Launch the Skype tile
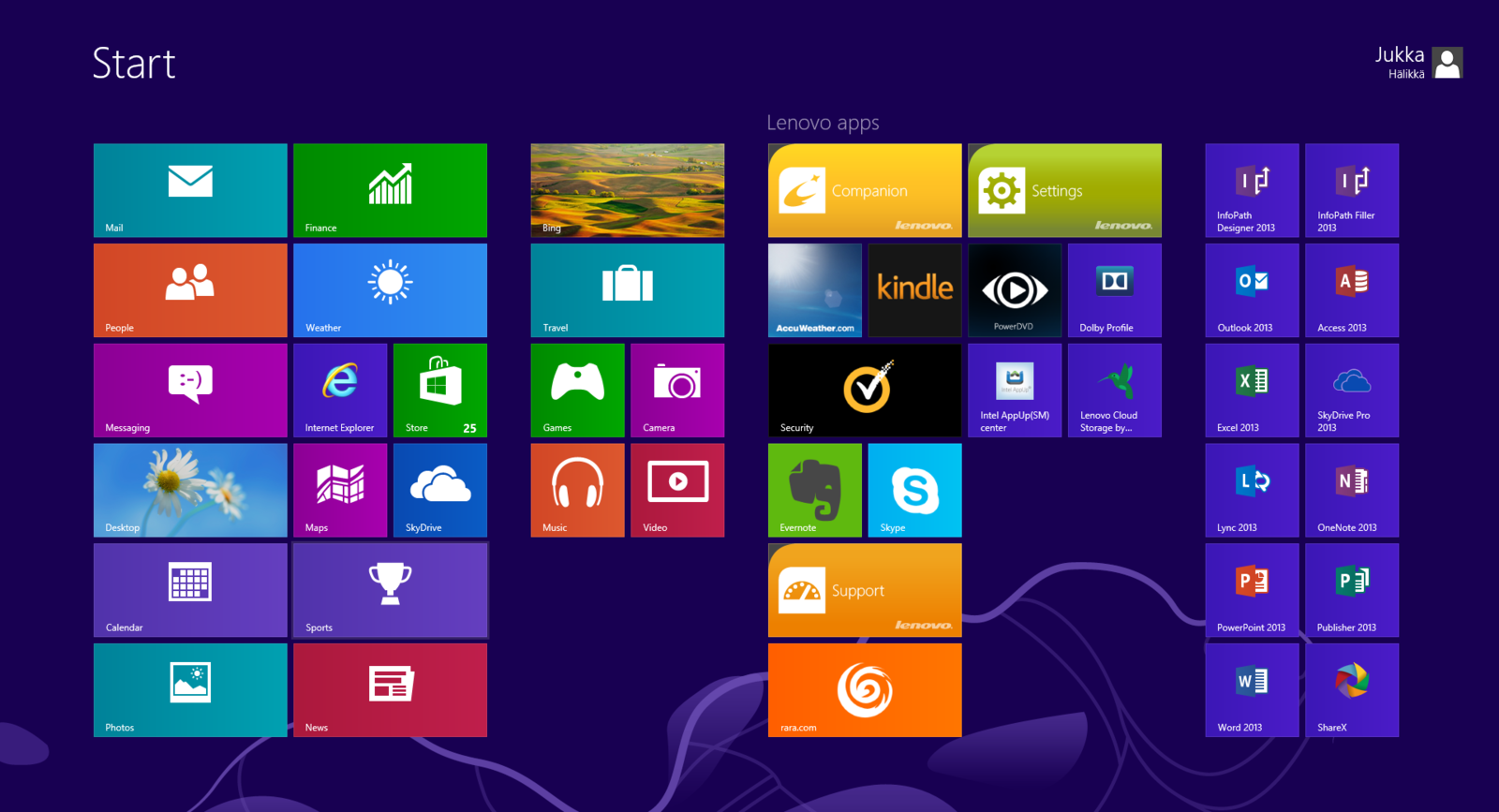 coord(915,491)
